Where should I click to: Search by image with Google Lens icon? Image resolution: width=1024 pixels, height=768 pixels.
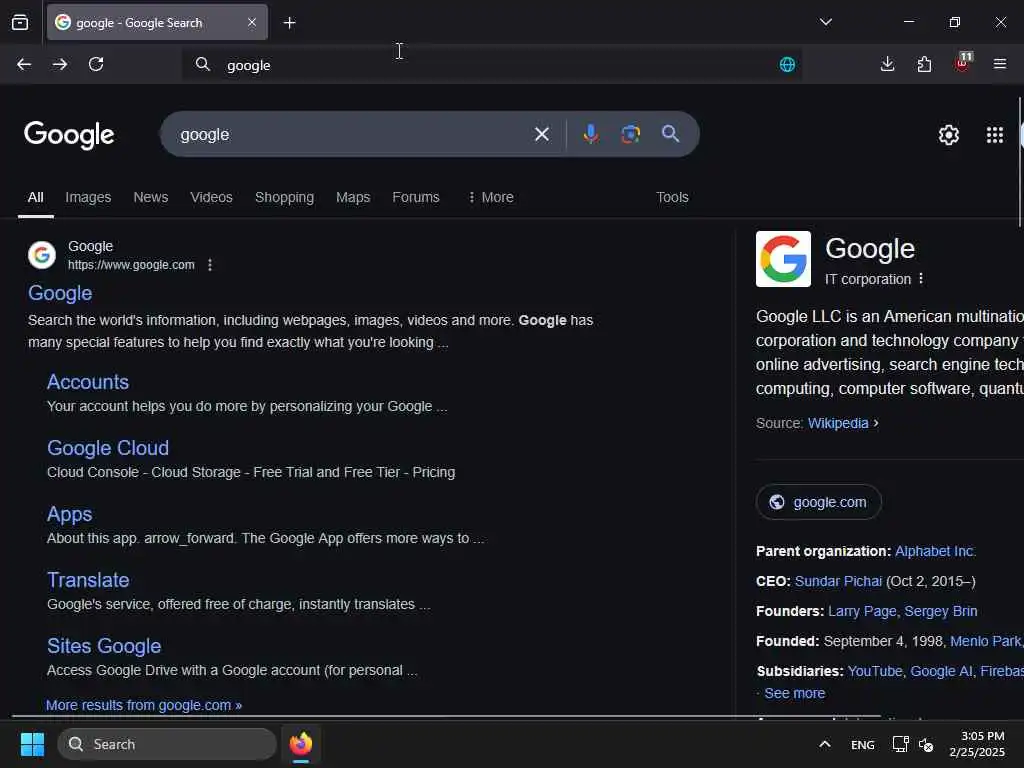point(630,135)
